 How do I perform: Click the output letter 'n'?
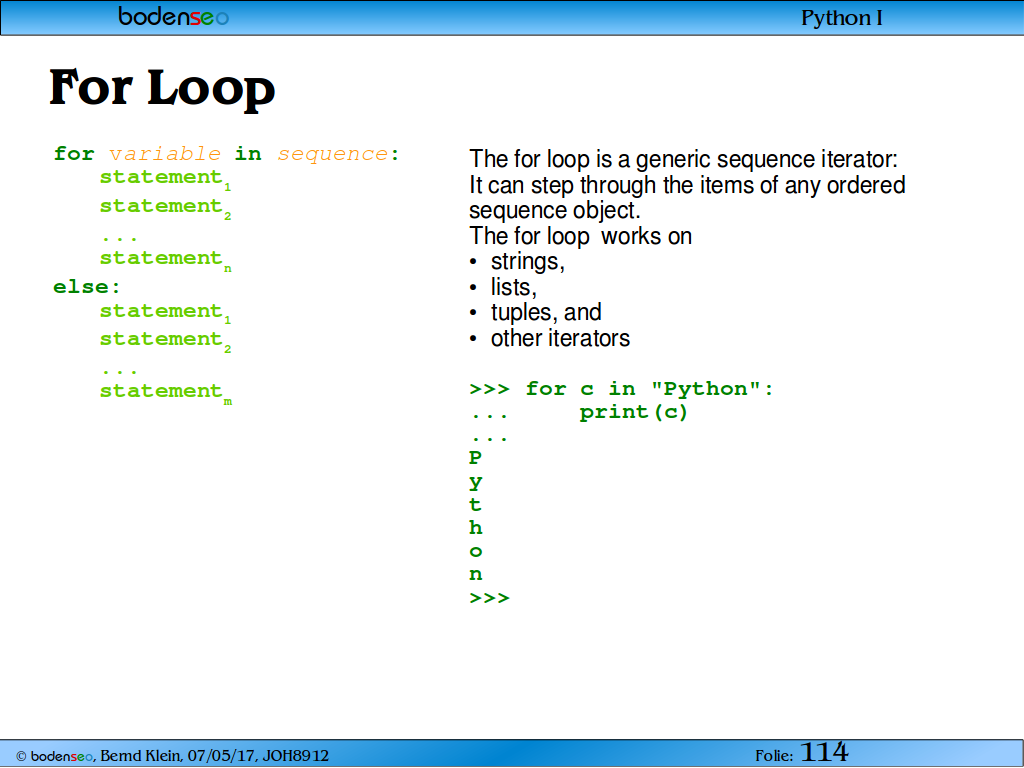[x=475, y=575]
